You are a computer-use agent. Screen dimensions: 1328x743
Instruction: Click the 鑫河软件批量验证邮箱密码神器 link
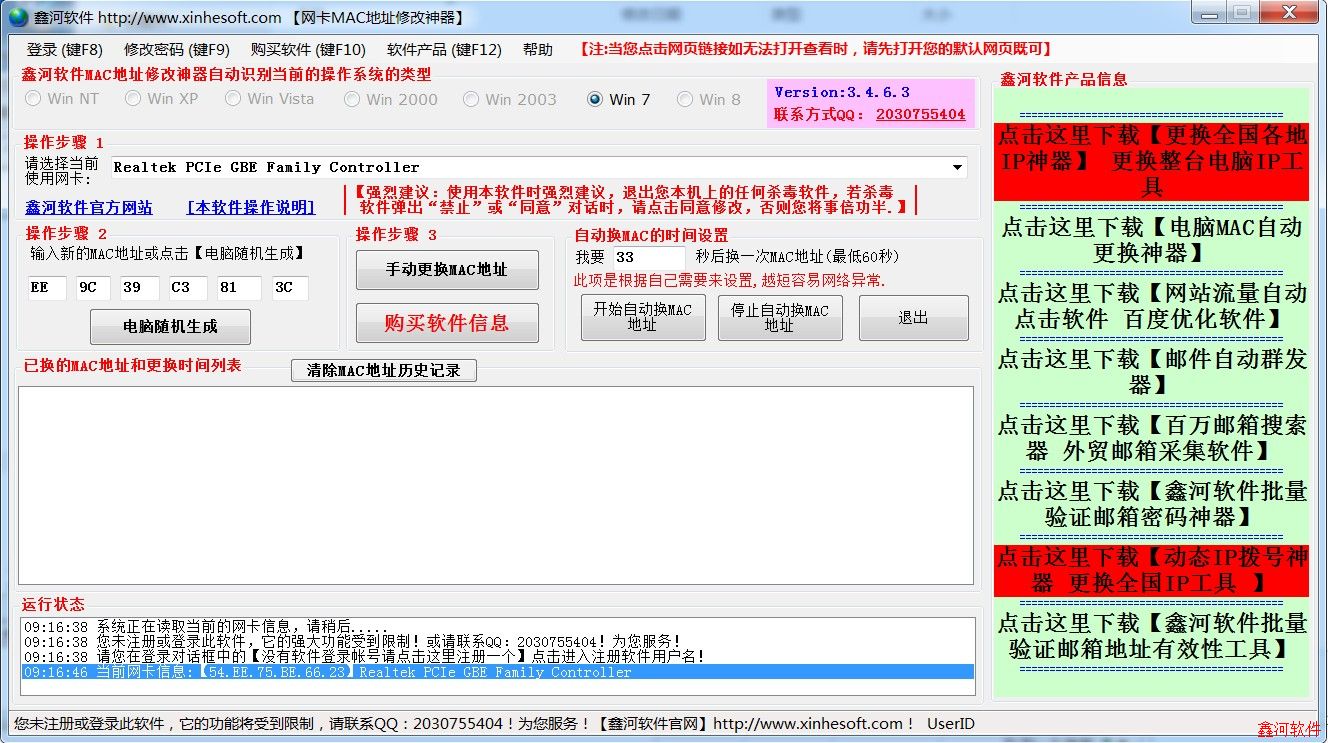[x=1151, y=504]
